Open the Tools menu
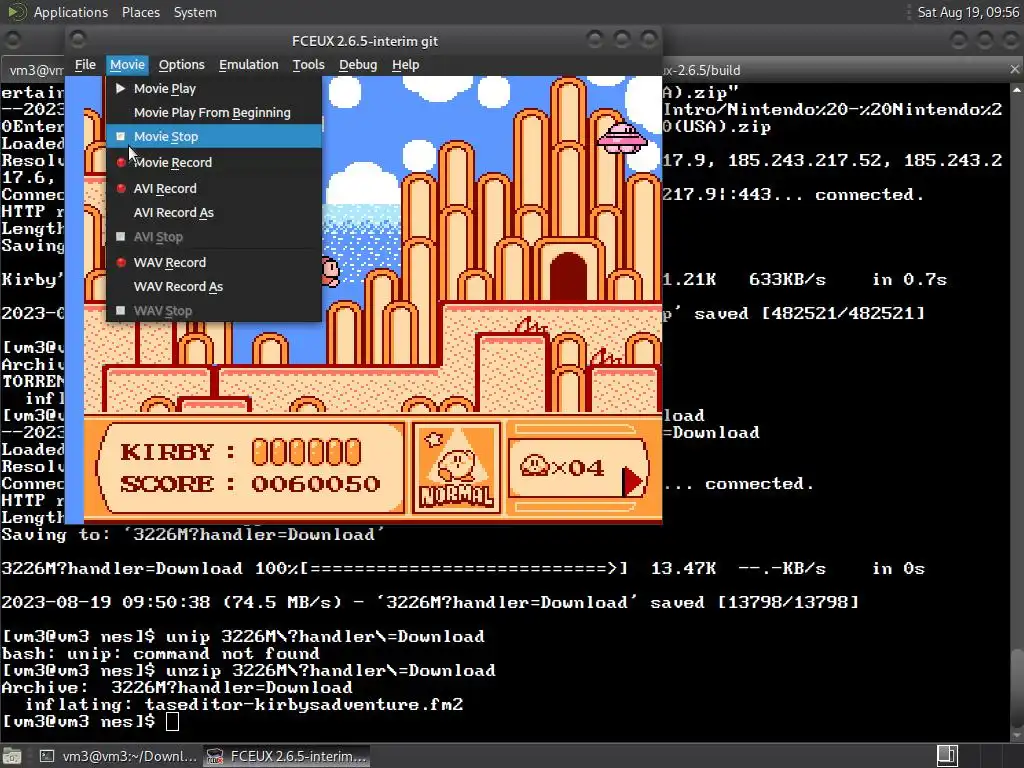 tap(308, 65)
